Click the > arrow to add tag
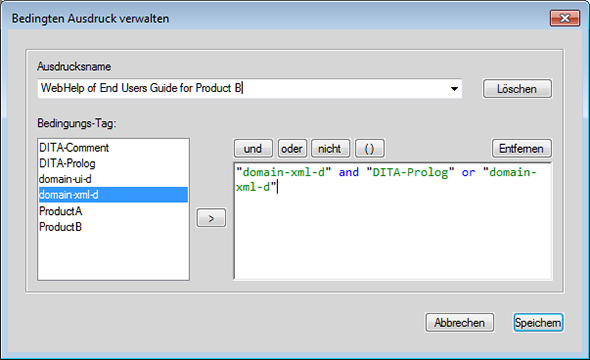Image resolution: width=590 pixels, height=360 pixels. tap(211, 218)
